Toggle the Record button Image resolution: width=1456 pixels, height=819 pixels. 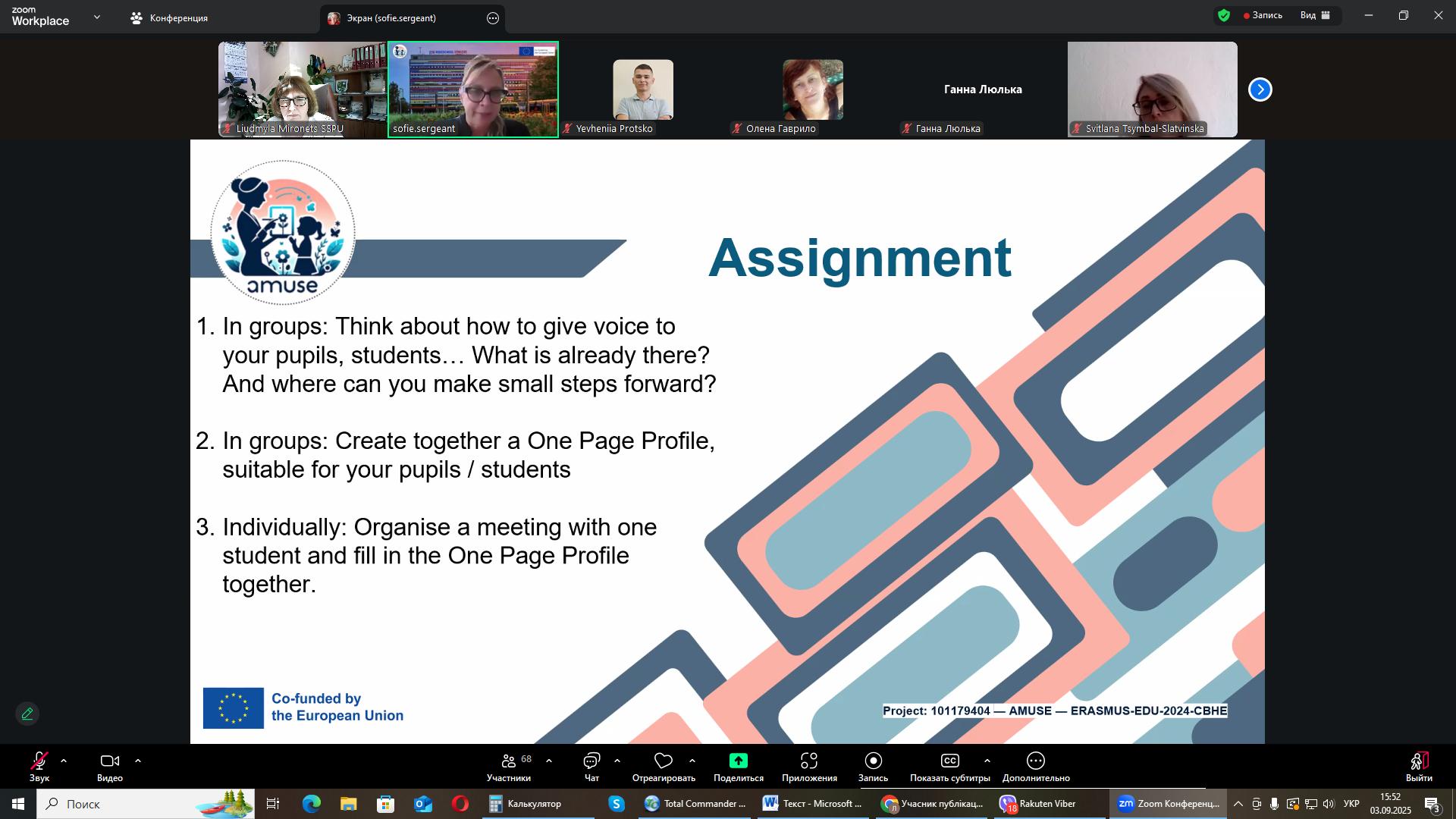coord(873,761)
